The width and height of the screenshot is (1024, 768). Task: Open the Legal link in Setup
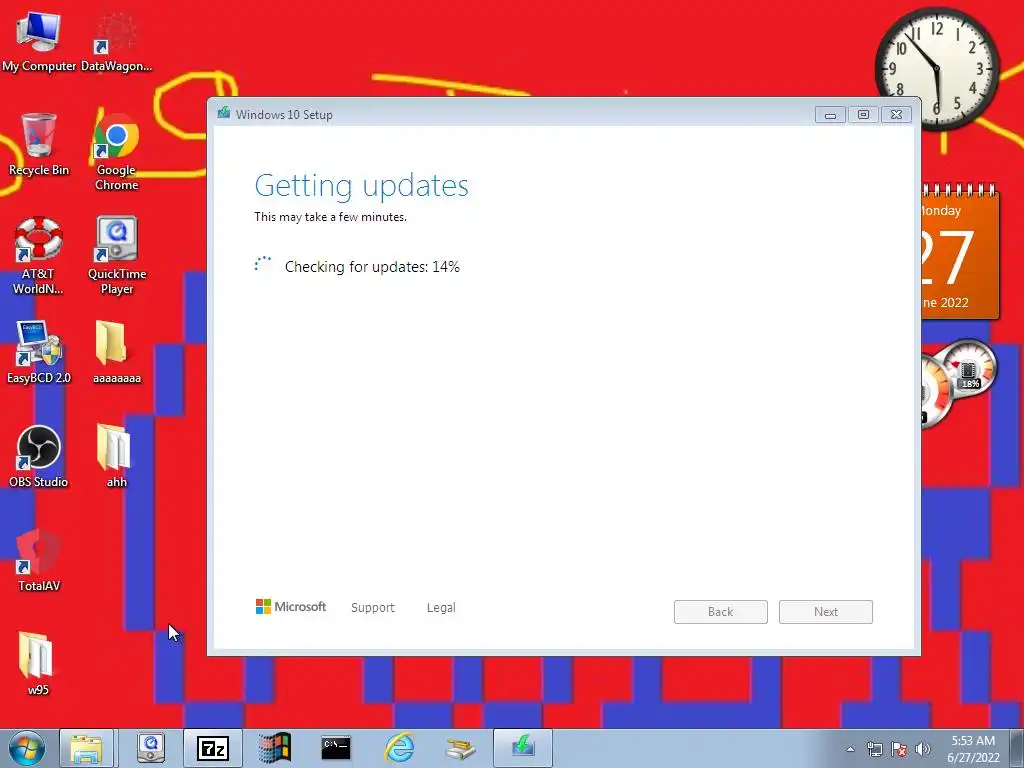[441, 607]
